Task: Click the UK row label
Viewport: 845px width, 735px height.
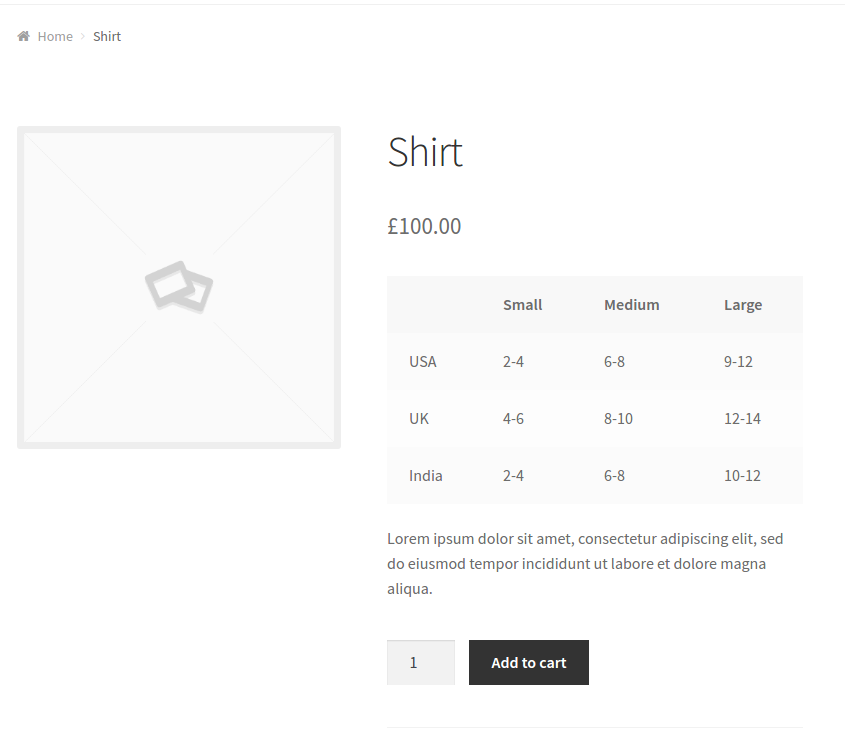Action: (x=419, y=419)
